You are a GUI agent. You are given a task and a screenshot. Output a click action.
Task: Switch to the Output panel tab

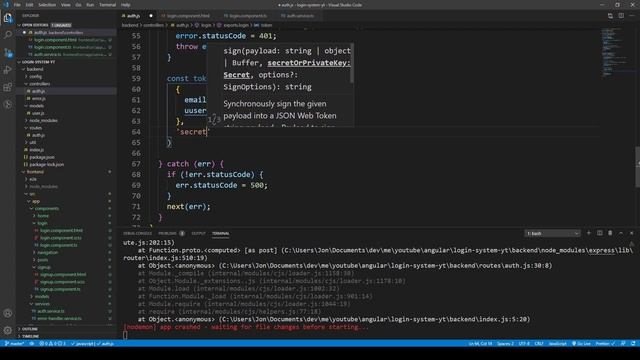pos(198,233)
